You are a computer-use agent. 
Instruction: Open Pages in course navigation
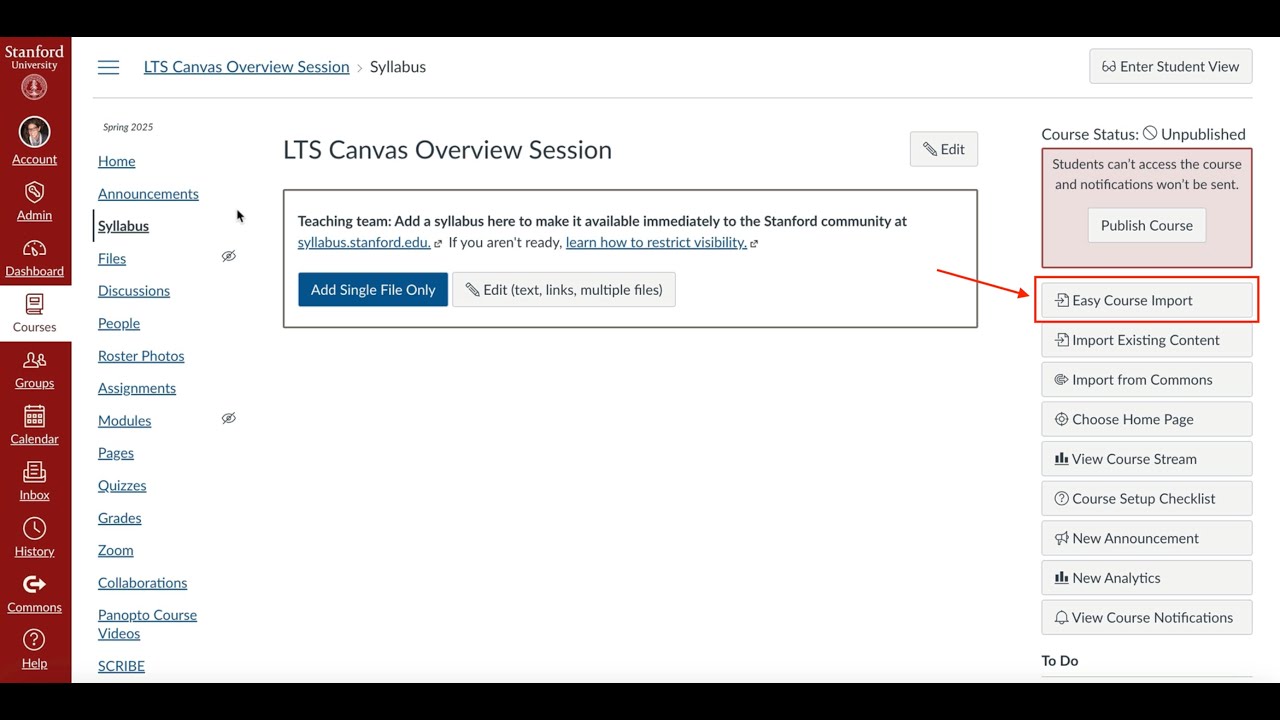point(116,453)
